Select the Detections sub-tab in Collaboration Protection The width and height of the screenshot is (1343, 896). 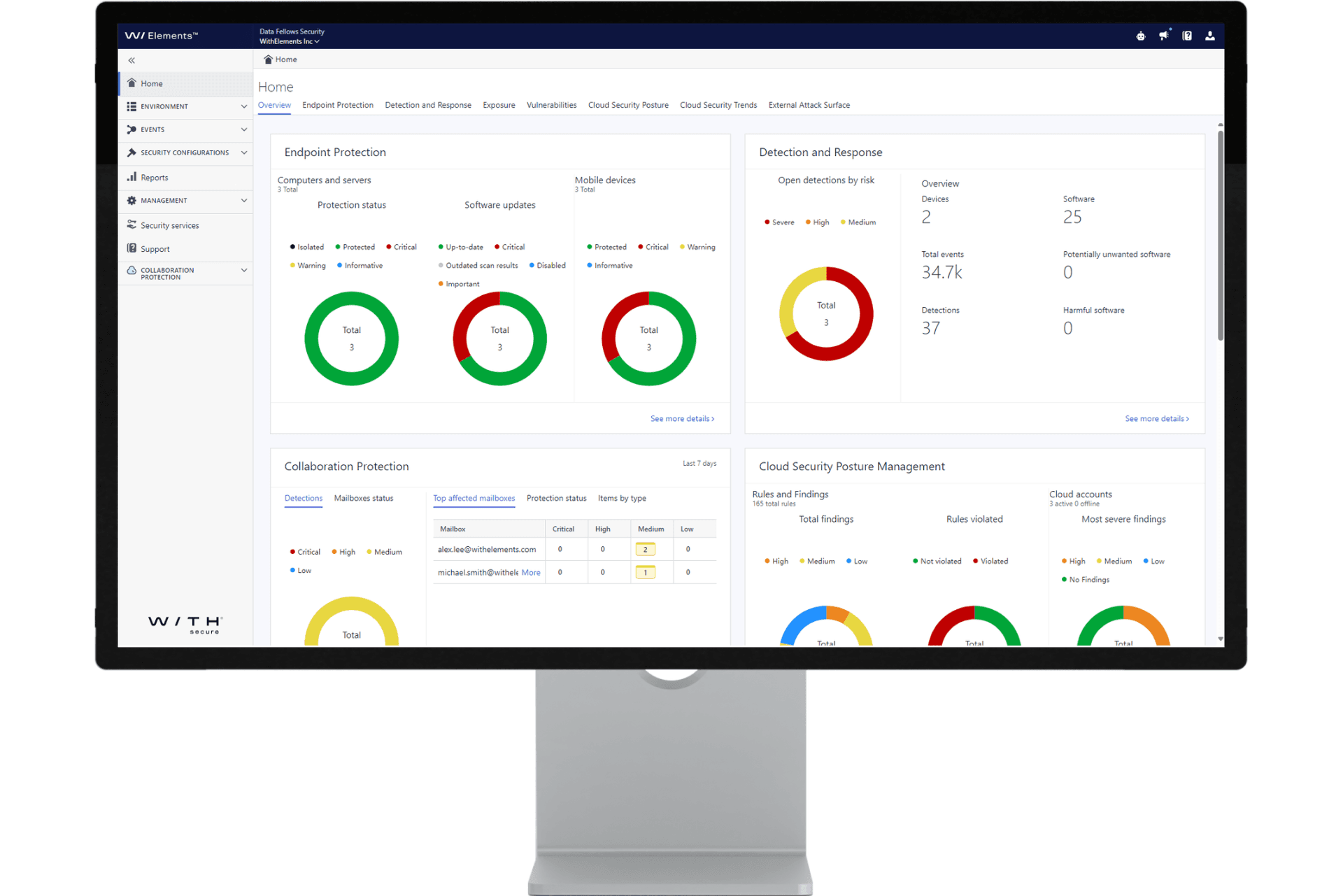[304, 498]
